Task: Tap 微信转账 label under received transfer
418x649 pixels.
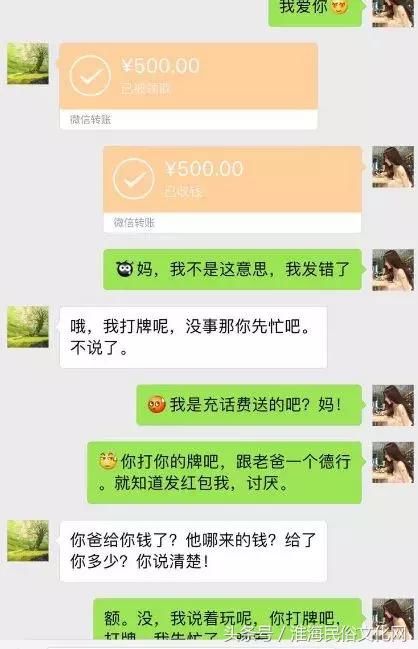Action: (90, 120)
